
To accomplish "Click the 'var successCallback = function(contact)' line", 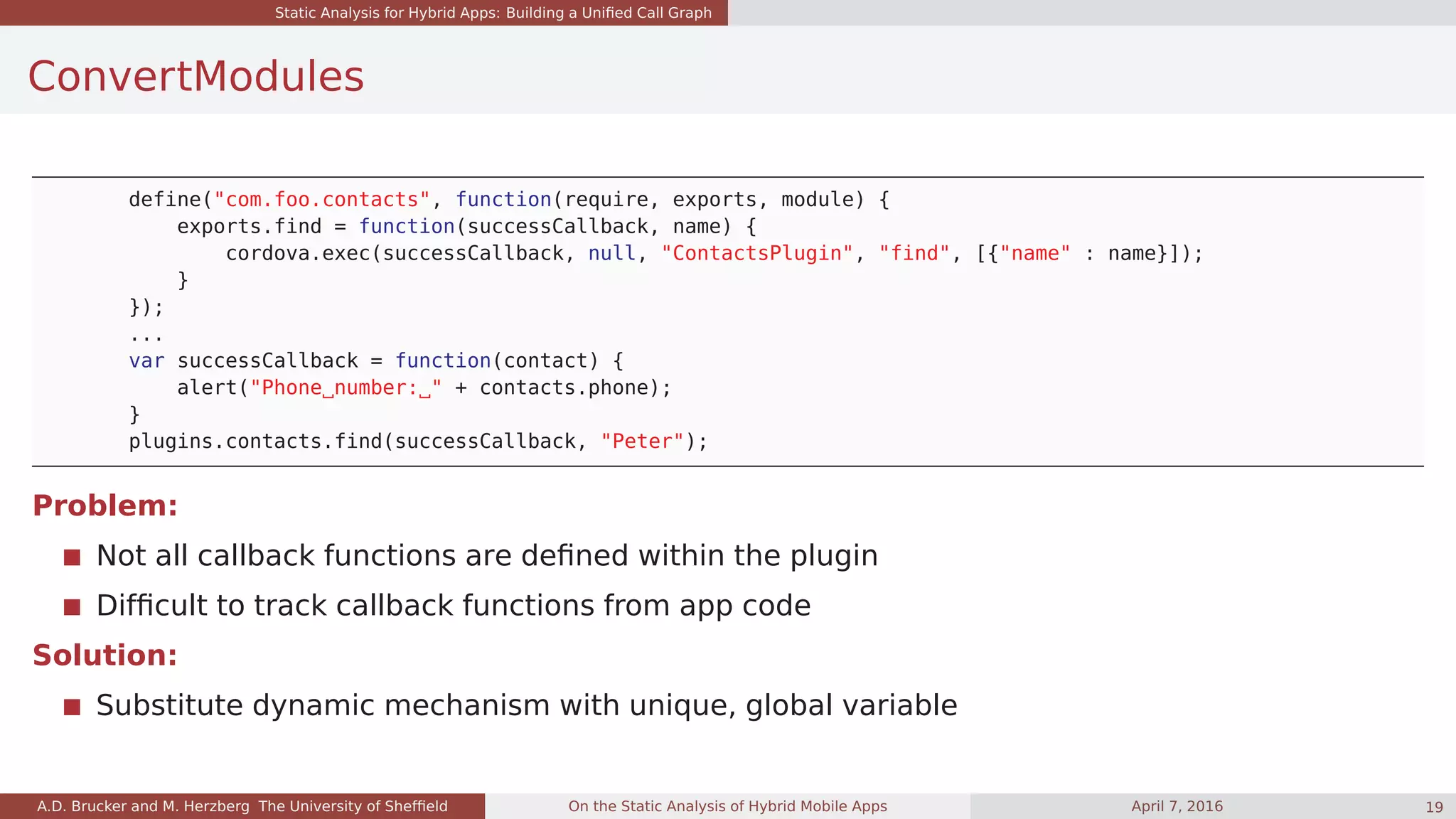I will pos(376,361).
